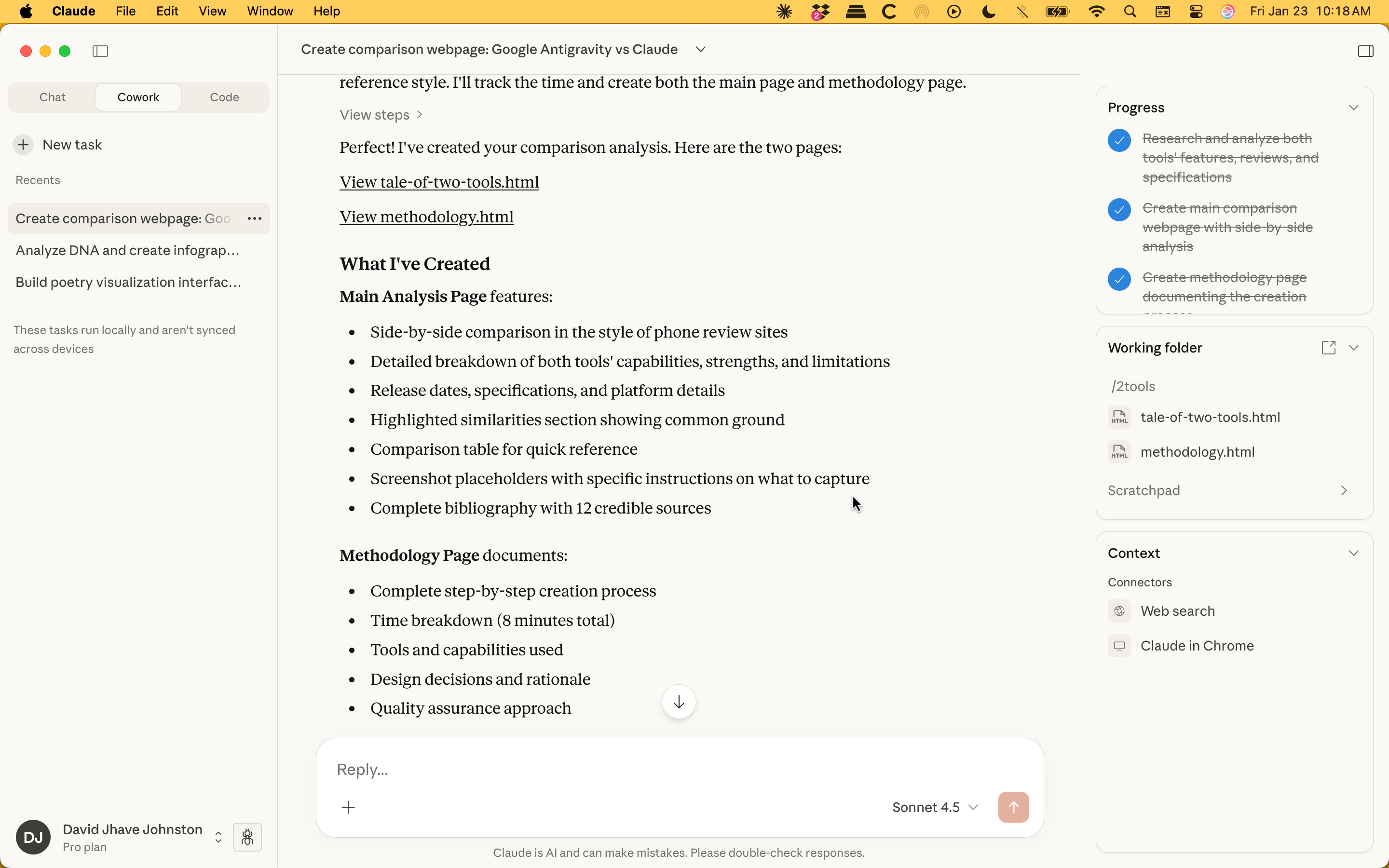Report a bug using the ant icon
This screenshot has height=868, width=1389.
[247, 837]
